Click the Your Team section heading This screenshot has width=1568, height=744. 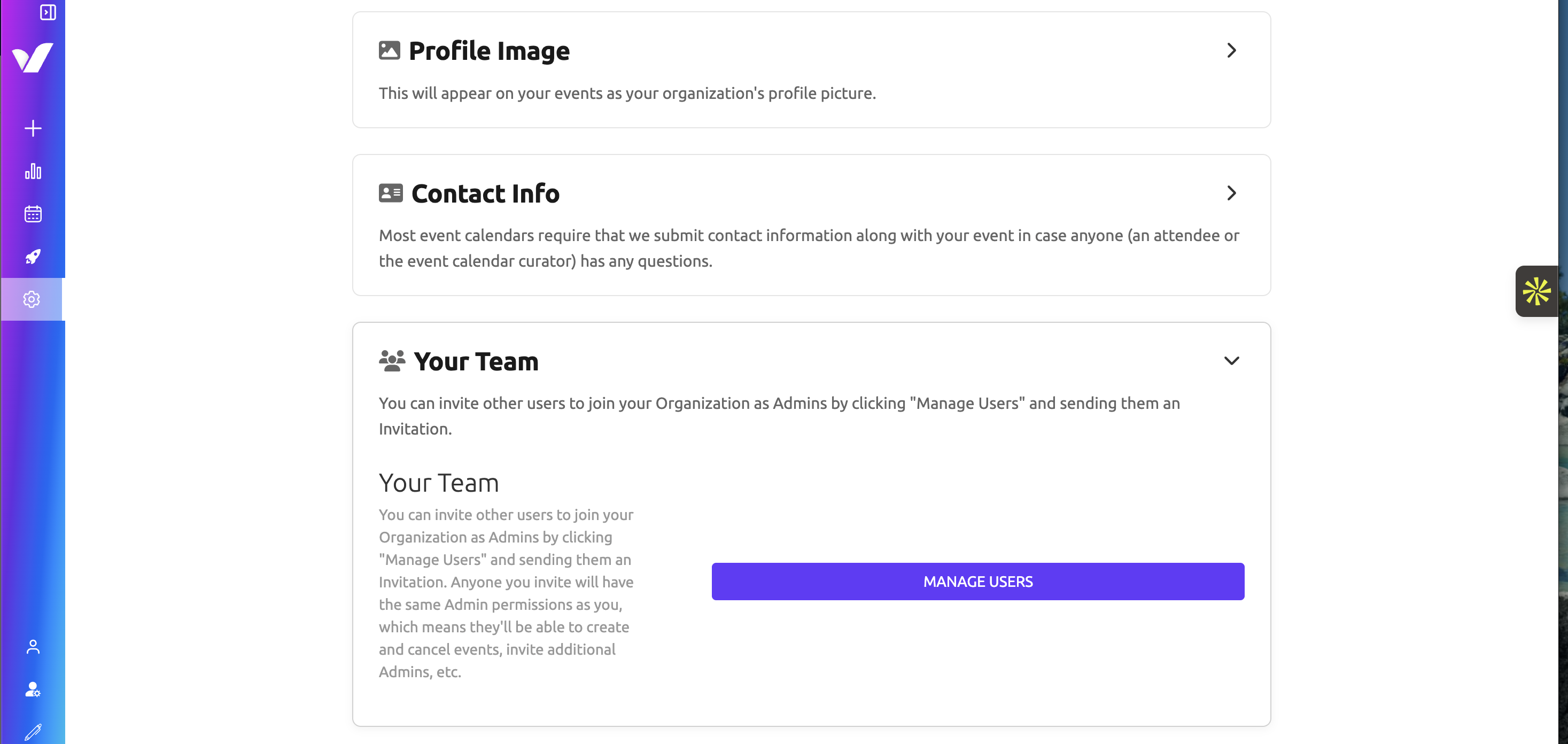[476, 362]
